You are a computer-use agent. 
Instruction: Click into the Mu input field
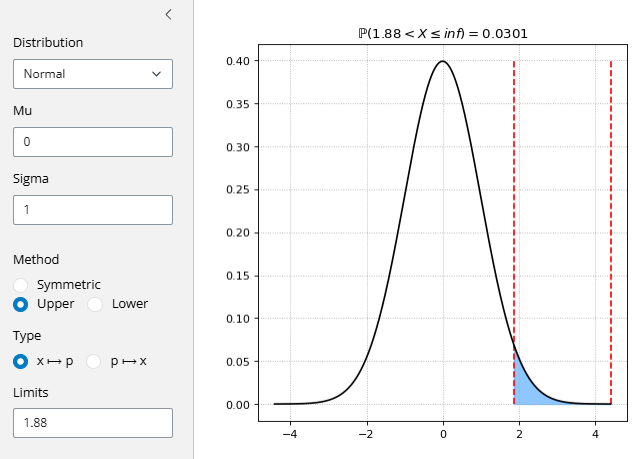93,142
